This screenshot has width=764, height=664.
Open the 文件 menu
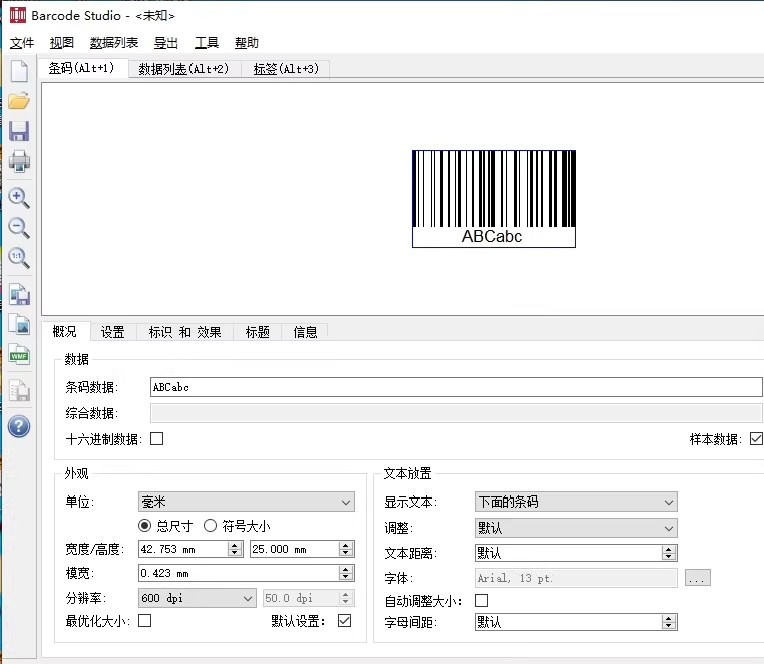click(22, 43)
